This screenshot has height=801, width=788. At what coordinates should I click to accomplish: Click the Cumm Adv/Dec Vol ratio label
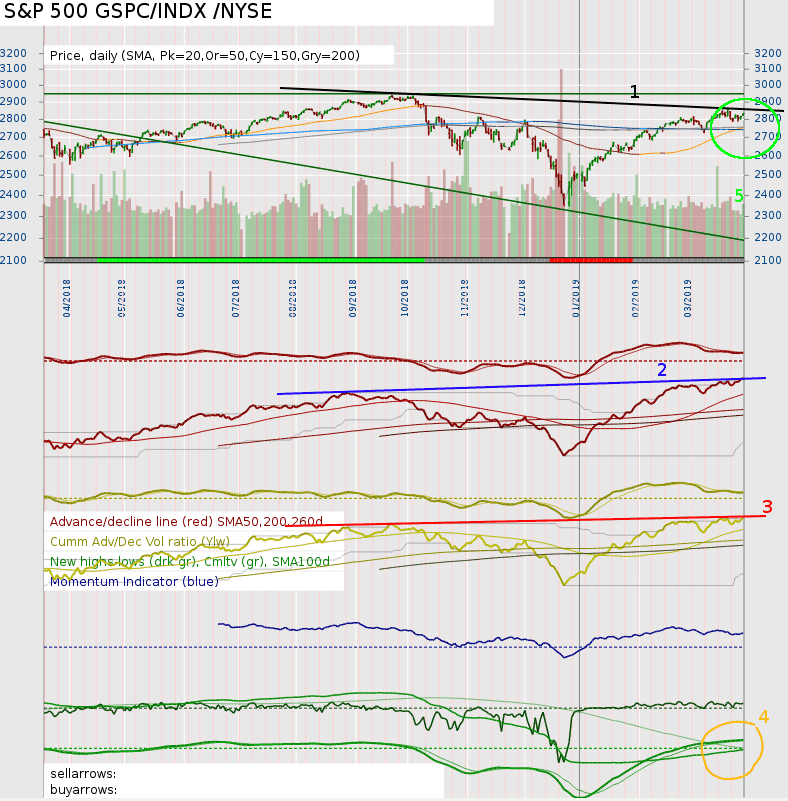pos(140,541)
